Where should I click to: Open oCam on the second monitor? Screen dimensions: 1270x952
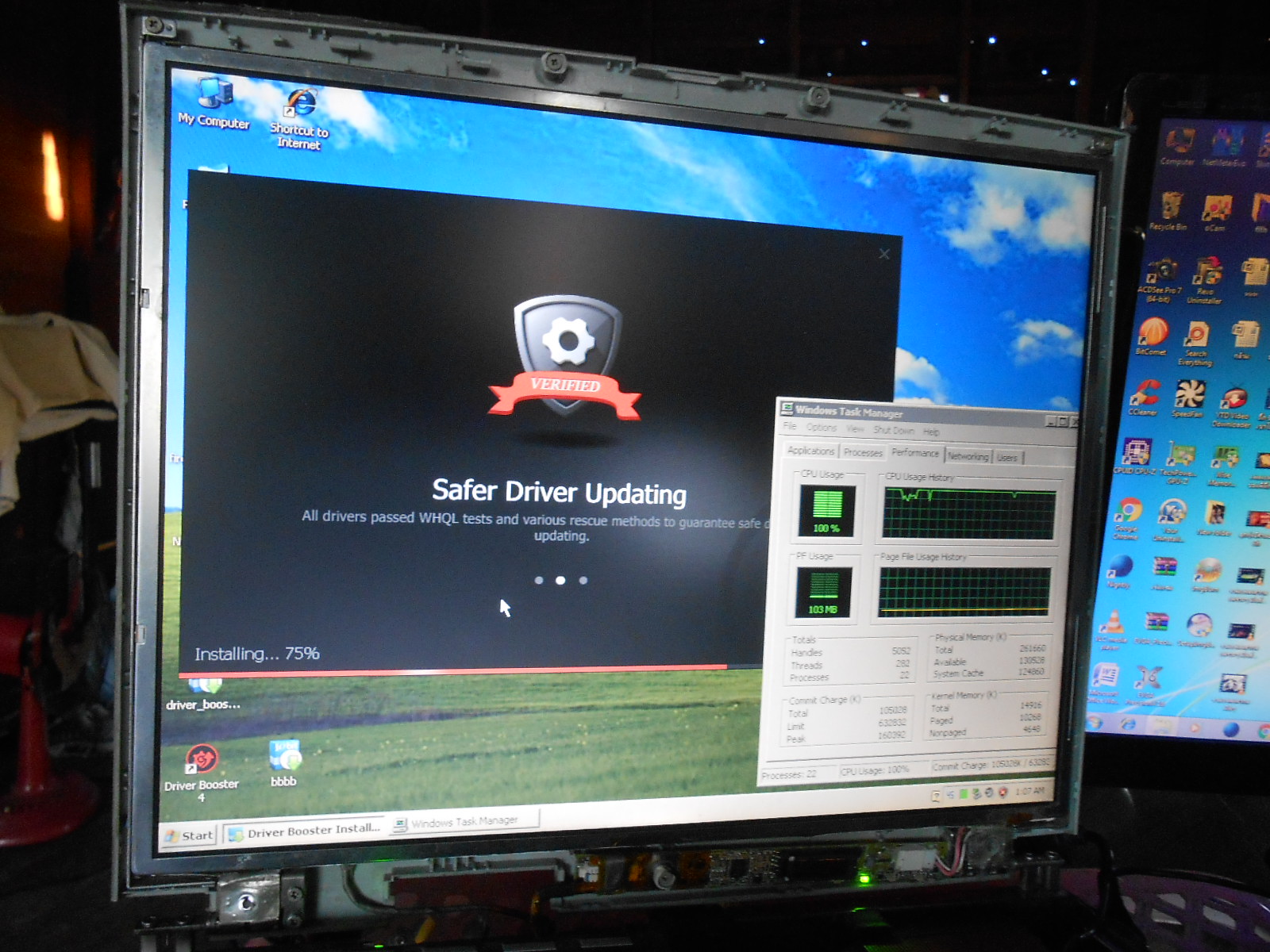1215,213
